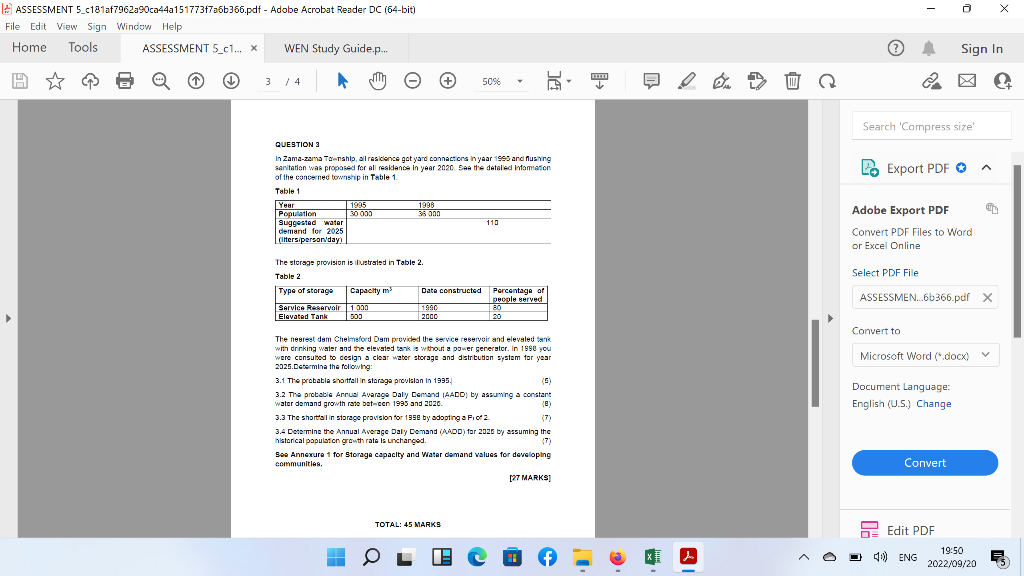Click the Print icon

pos(124,81)
